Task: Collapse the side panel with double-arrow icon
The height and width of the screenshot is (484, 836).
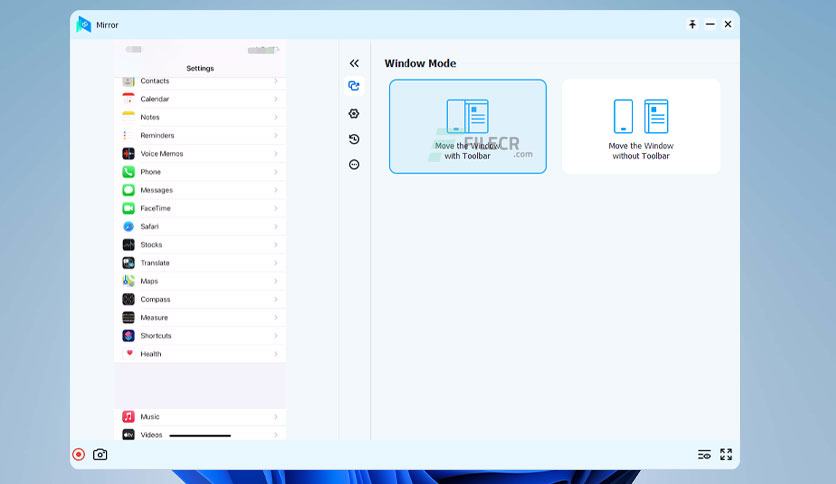Action: (x=354, y=63)
